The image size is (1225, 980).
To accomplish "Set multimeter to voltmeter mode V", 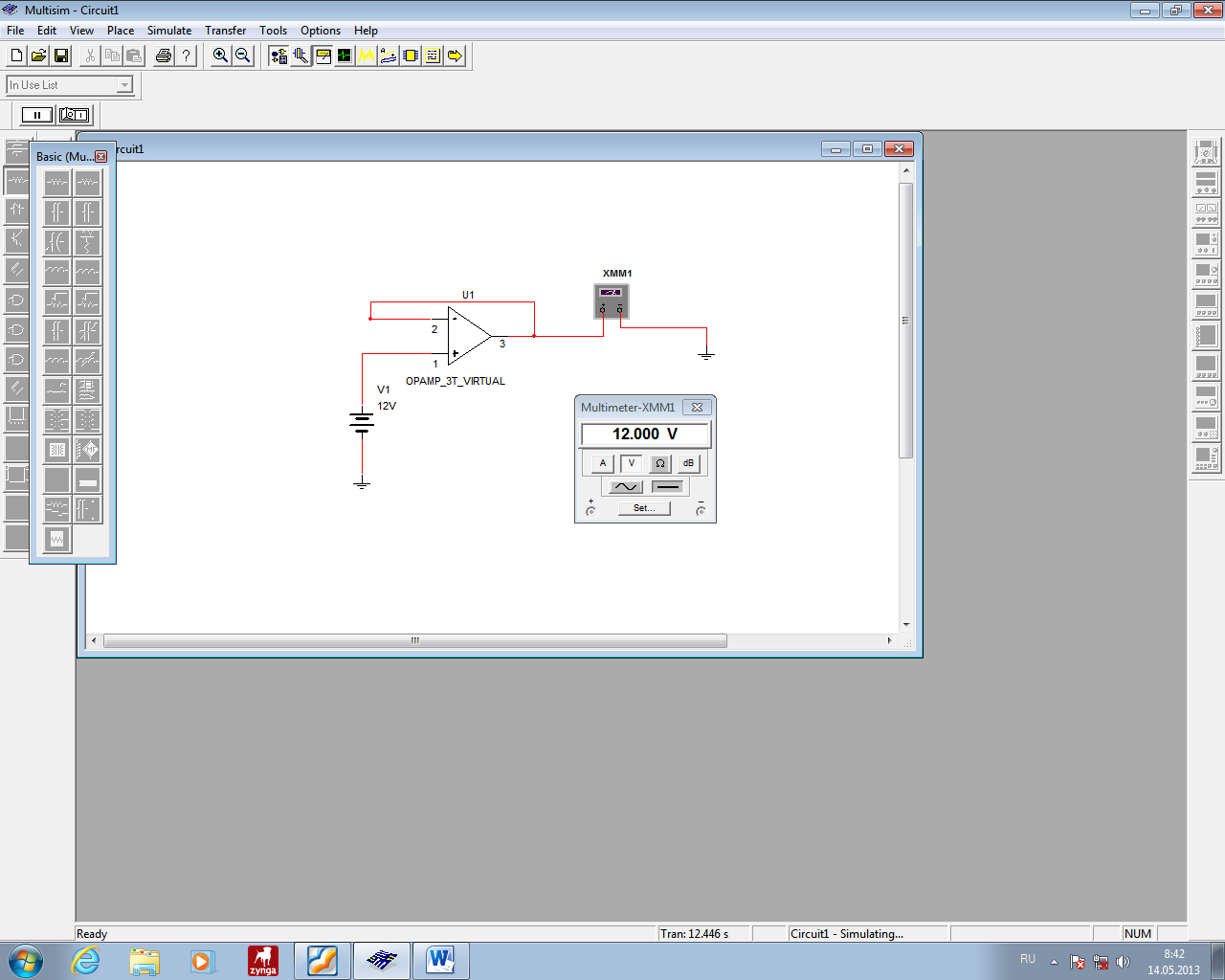I will click(x=631, y=463).
